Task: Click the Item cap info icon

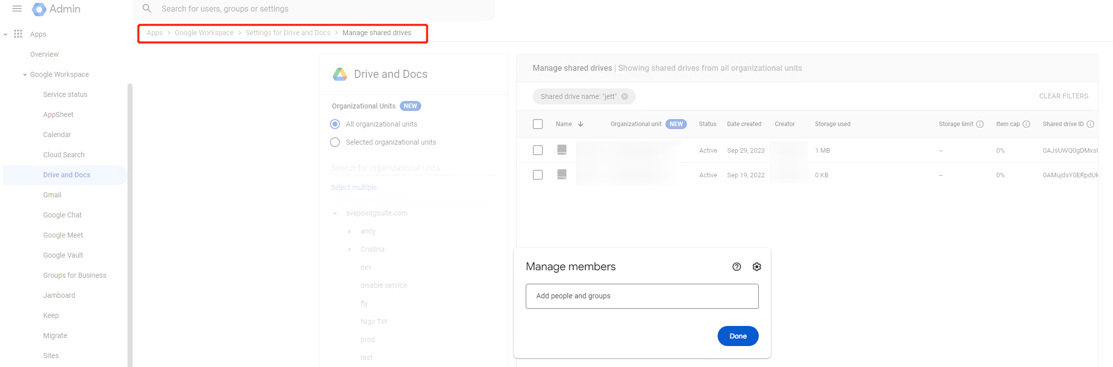Action: coord(1026,124)
